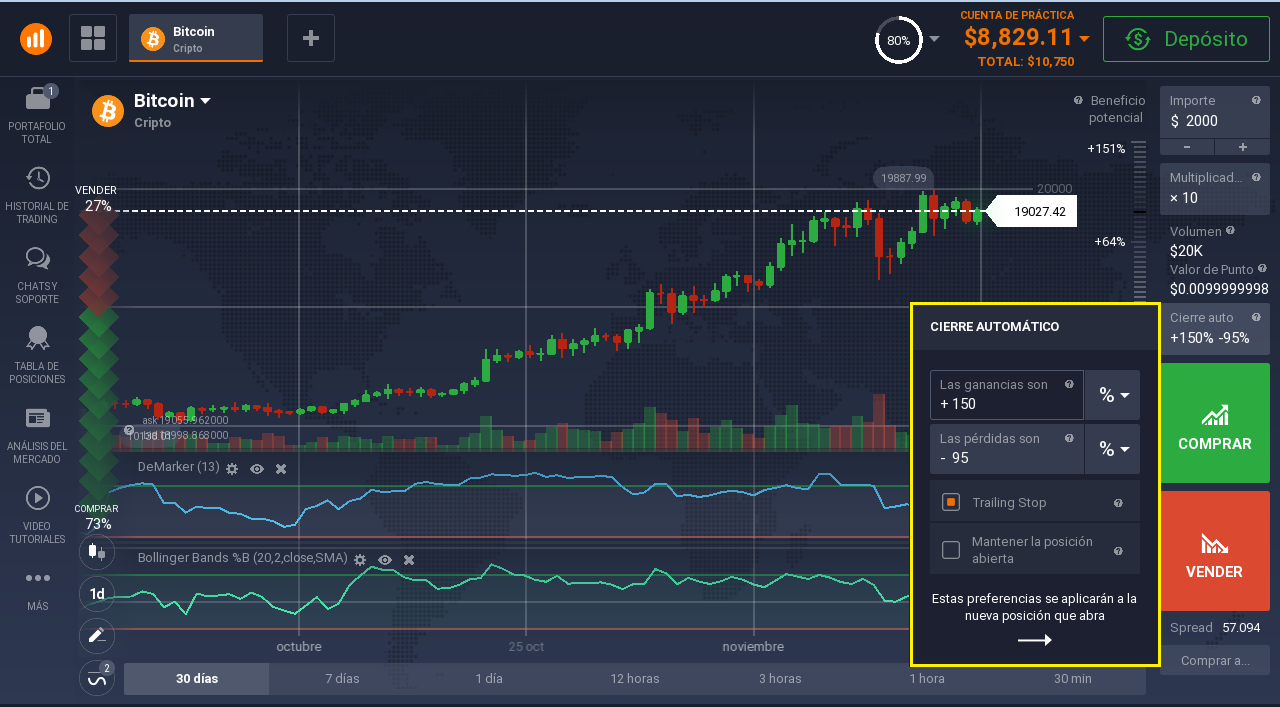Open Cierre auto +150% -95% settings
The image size is (1280, 707).
coord(1215,328)
